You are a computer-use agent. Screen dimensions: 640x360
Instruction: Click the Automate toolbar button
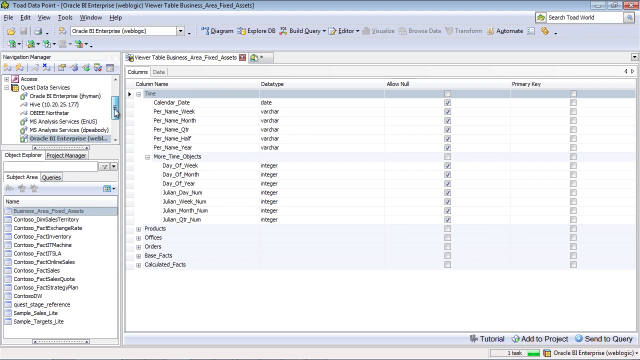pyautogui.click(x=505, y=31)
